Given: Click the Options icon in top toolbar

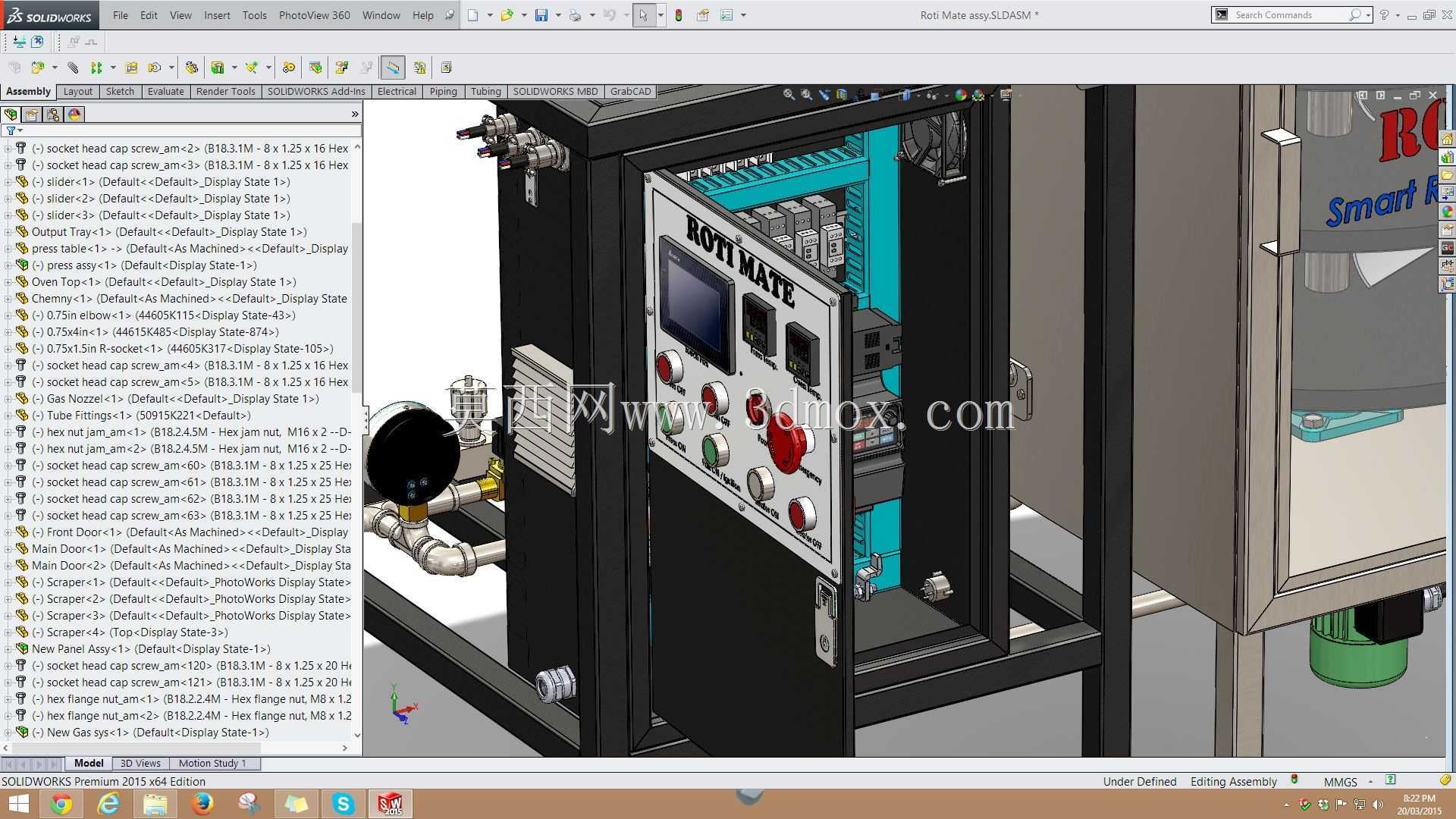Looking at the screenshot, I should [x=726, y=15].
